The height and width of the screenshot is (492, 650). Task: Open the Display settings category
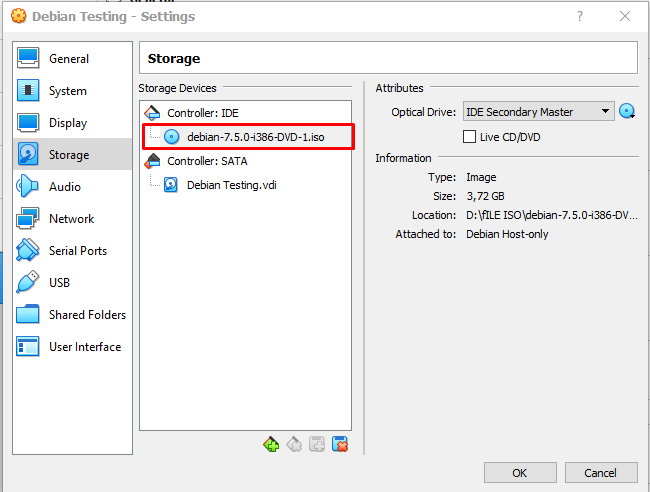coord(73,122)
